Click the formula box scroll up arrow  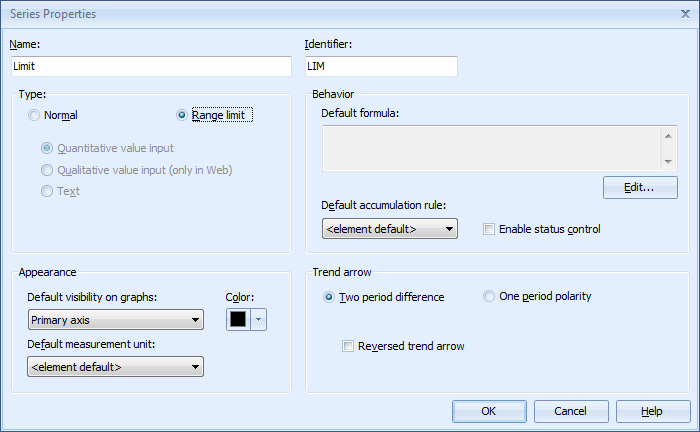[x=669, y=134]
